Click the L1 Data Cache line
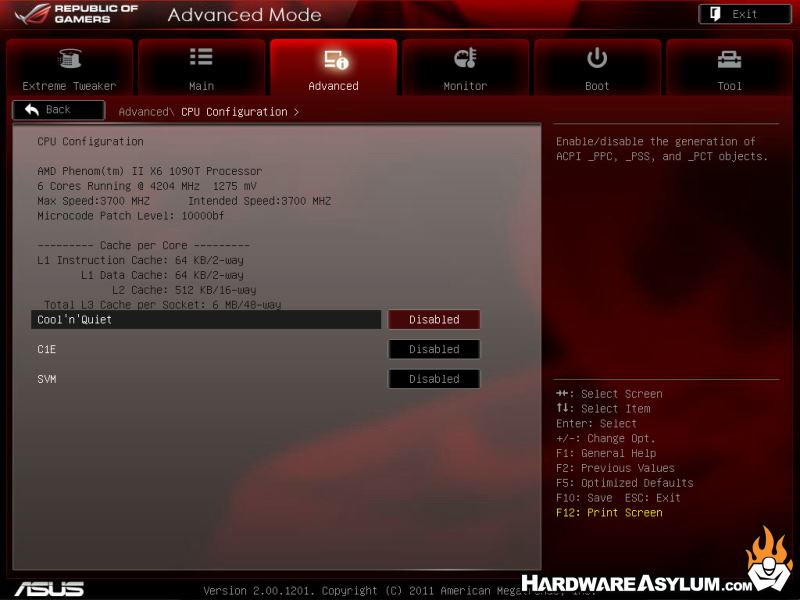Viewport: 800px width, 600px height. [x=162, y=275]
